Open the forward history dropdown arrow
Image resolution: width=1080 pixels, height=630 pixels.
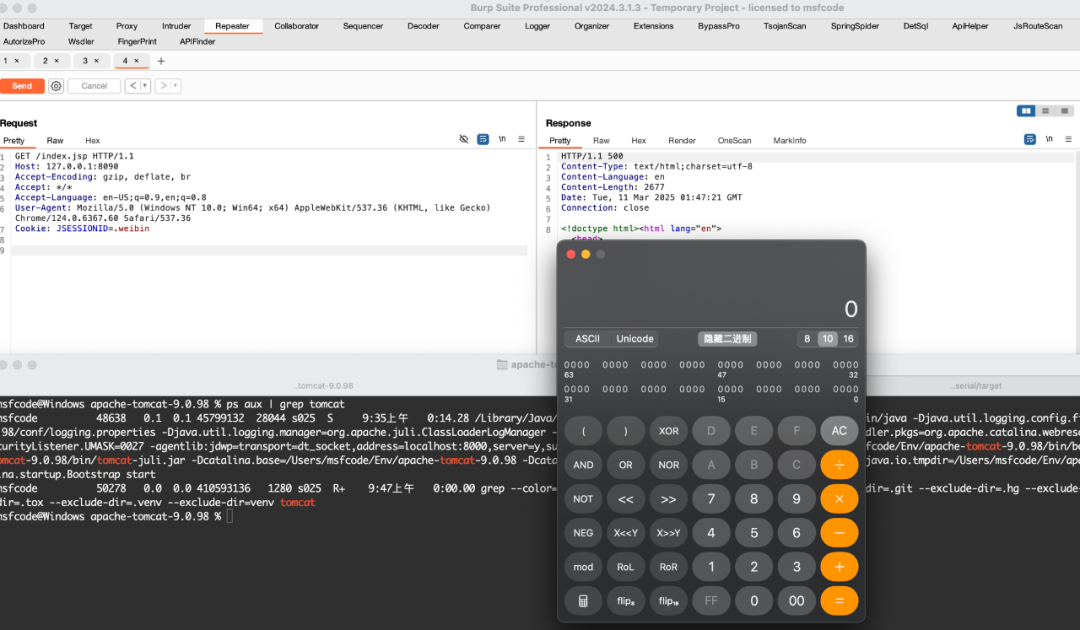[175, 86]
